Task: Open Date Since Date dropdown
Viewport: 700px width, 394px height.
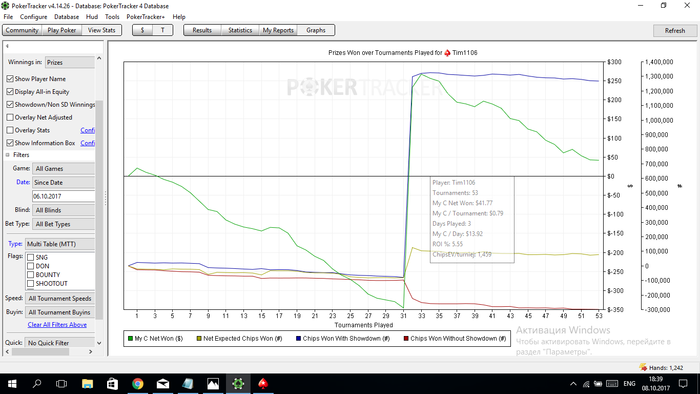Action: [x=63, y=182]
